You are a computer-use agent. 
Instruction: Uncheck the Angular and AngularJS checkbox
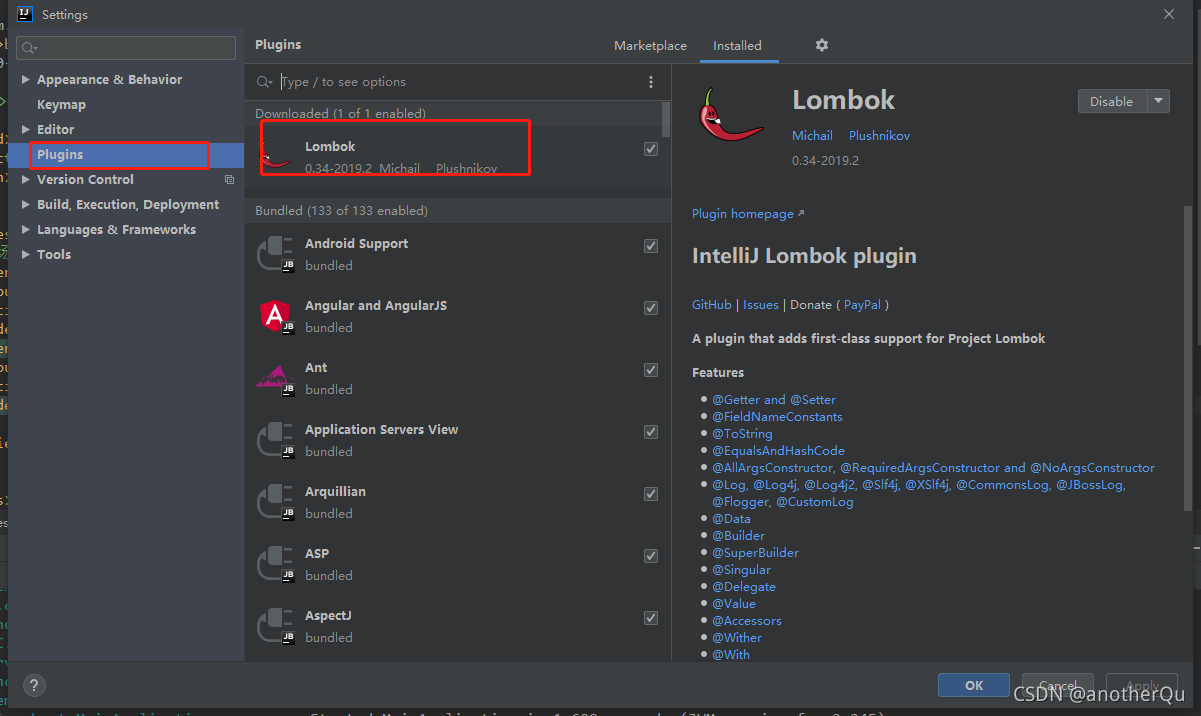click(x=651, y=308)
